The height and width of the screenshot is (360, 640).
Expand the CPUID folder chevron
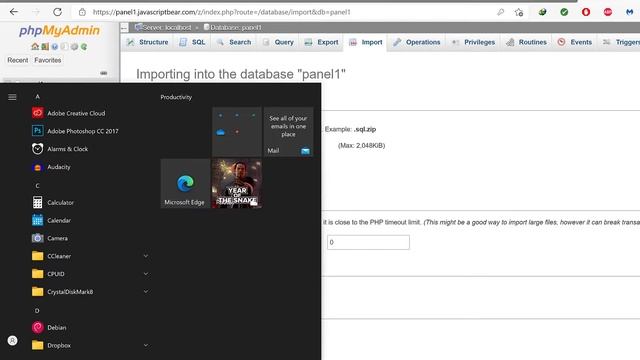tap(146, 274)
